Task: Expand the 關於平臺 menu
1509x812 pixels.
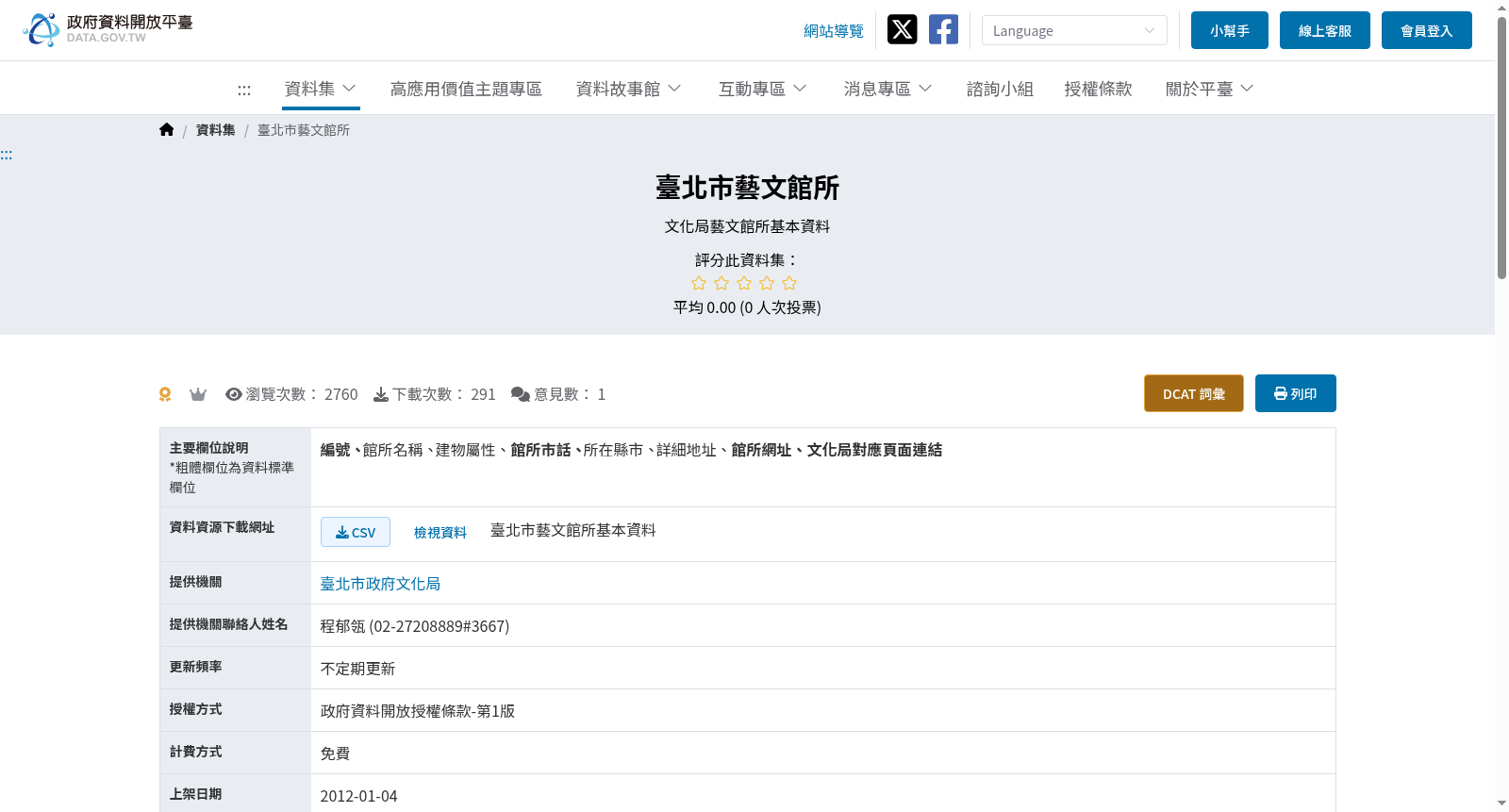Action: [1209, 89]
